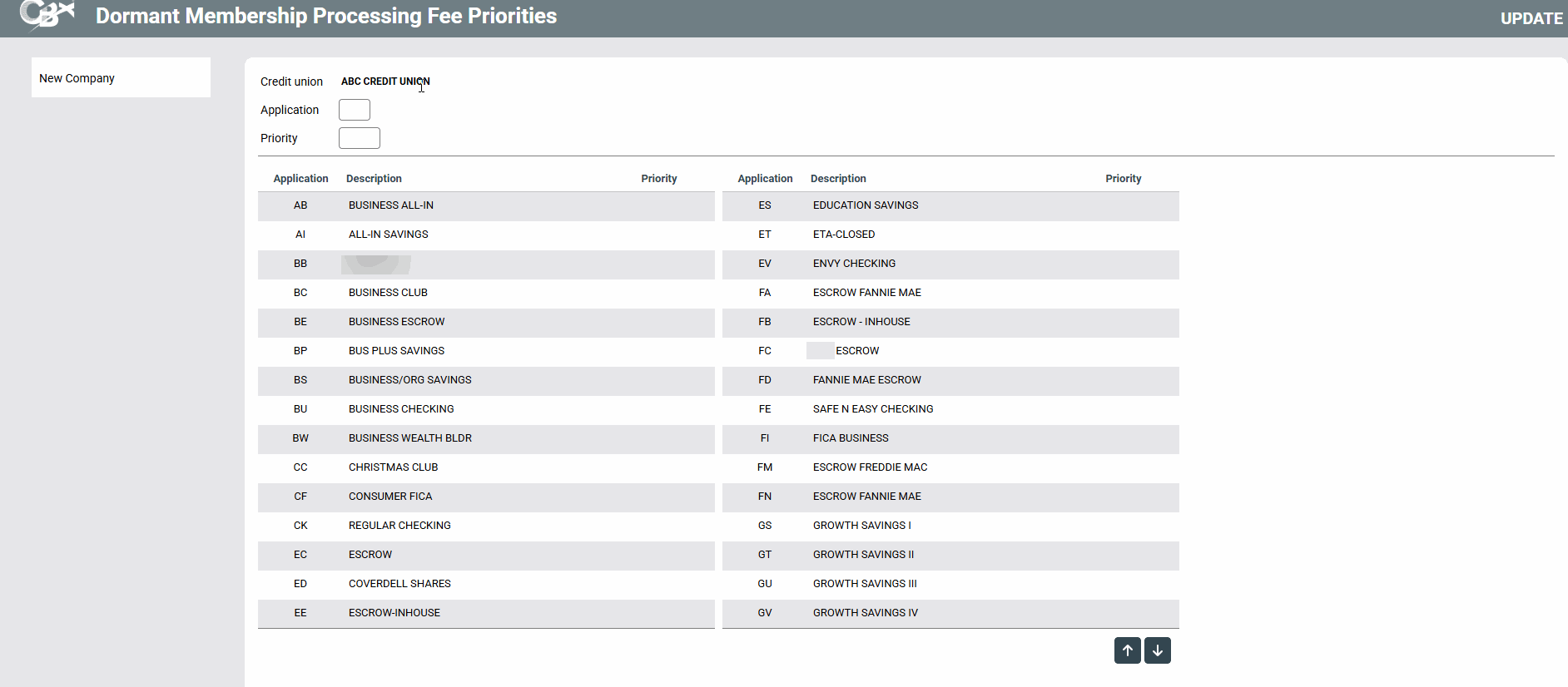This screenshot has height=687, width=1568.
Task: Click the ABC CREDIT UNION name
Action: [385, 82]
